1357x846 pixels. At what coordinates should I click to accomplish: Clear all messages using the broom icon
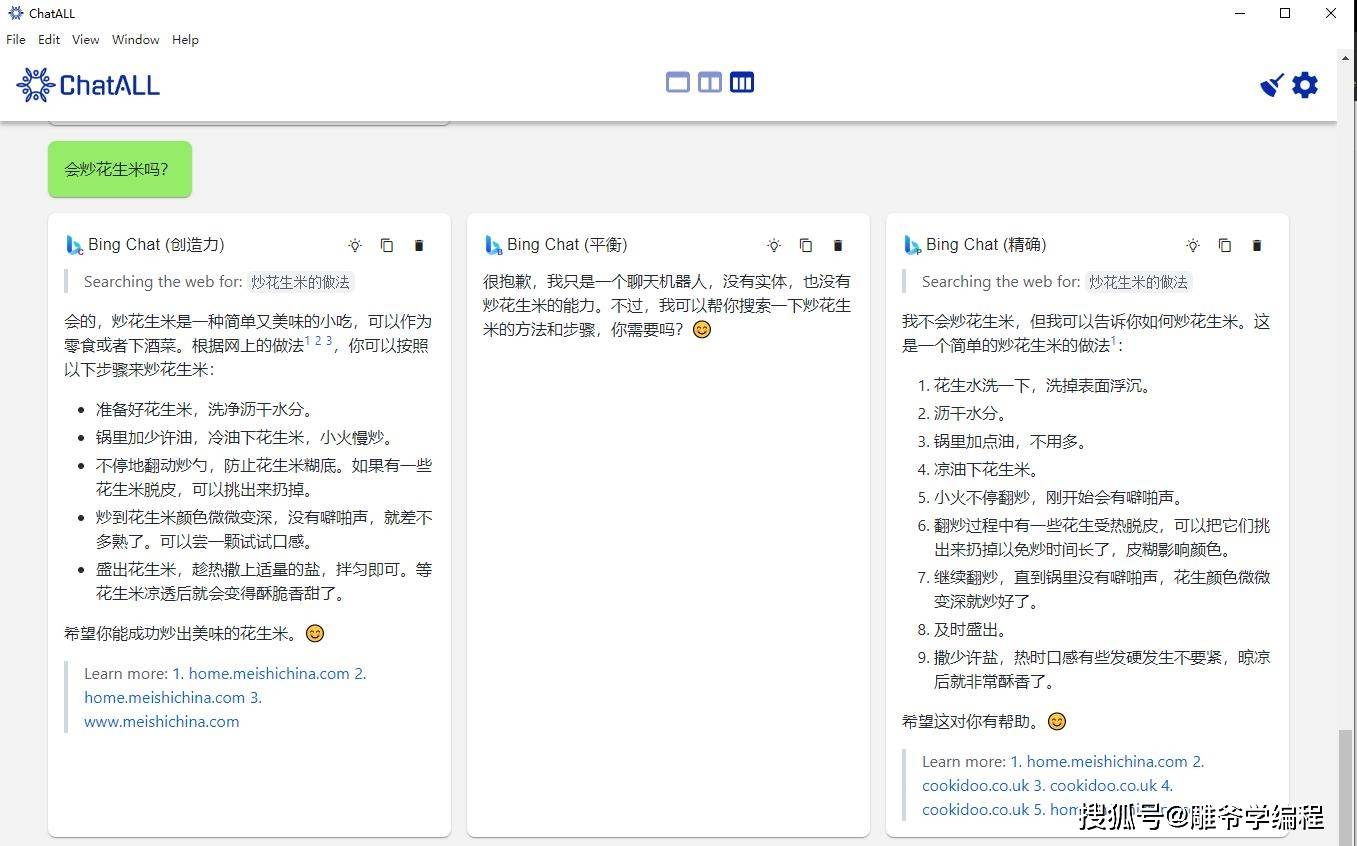click(x=1271, y=85)
